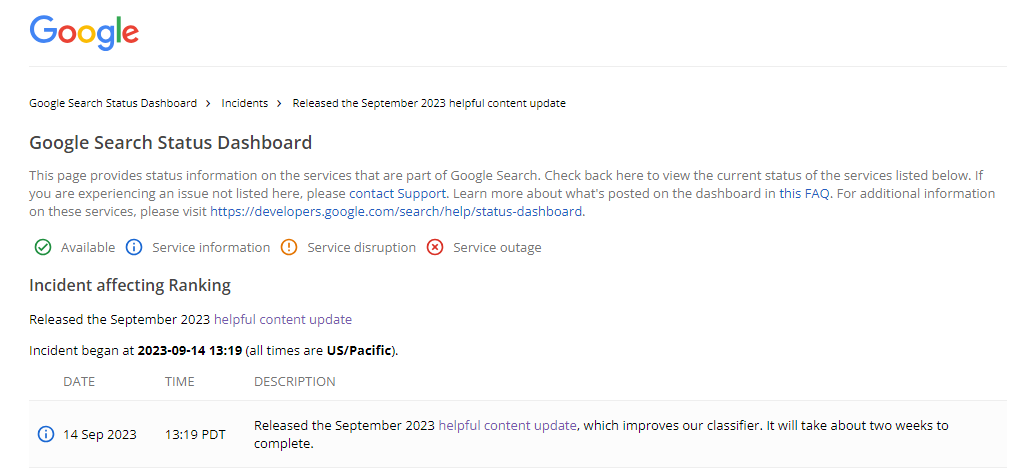Click chevron after Incidents breadcrumb
Image resolution: width=1024 pixels, height=474 pixels.
coord(280,103)
